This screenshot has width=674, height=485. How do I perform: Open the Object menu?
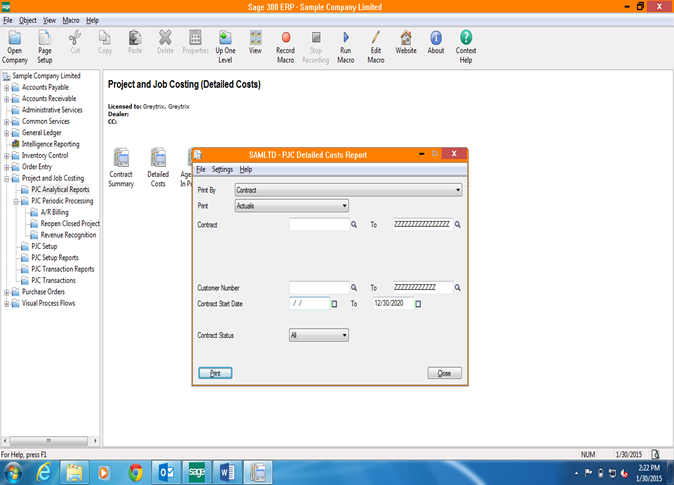point(28,20)
